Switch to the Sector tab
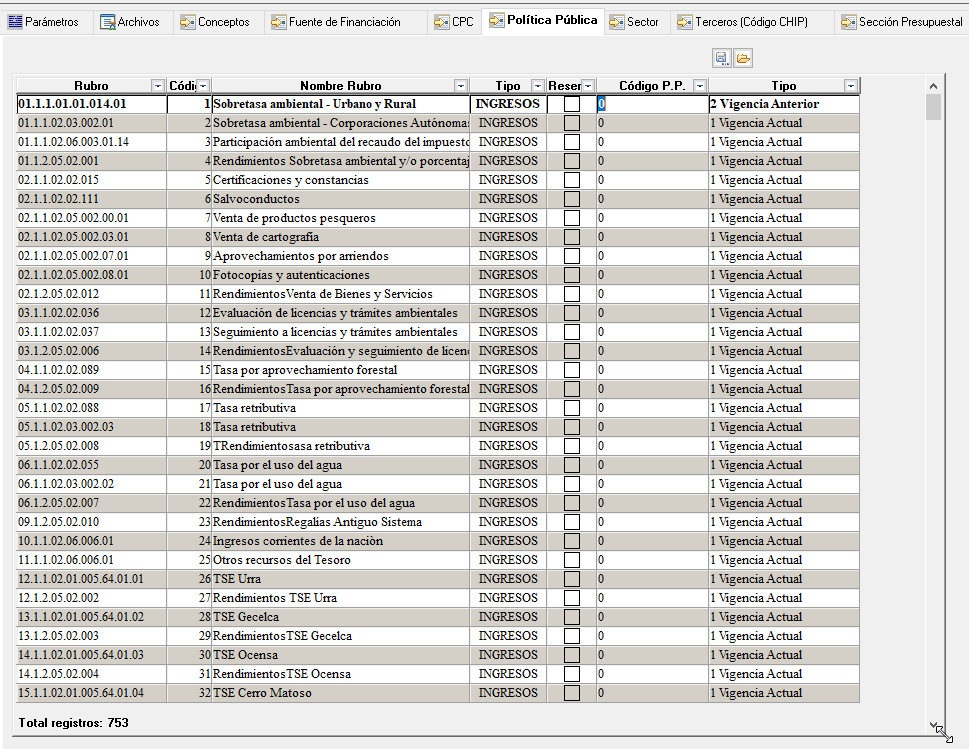Image resolution: width=969 pixels, height=749 pixels. coord(634,22)
